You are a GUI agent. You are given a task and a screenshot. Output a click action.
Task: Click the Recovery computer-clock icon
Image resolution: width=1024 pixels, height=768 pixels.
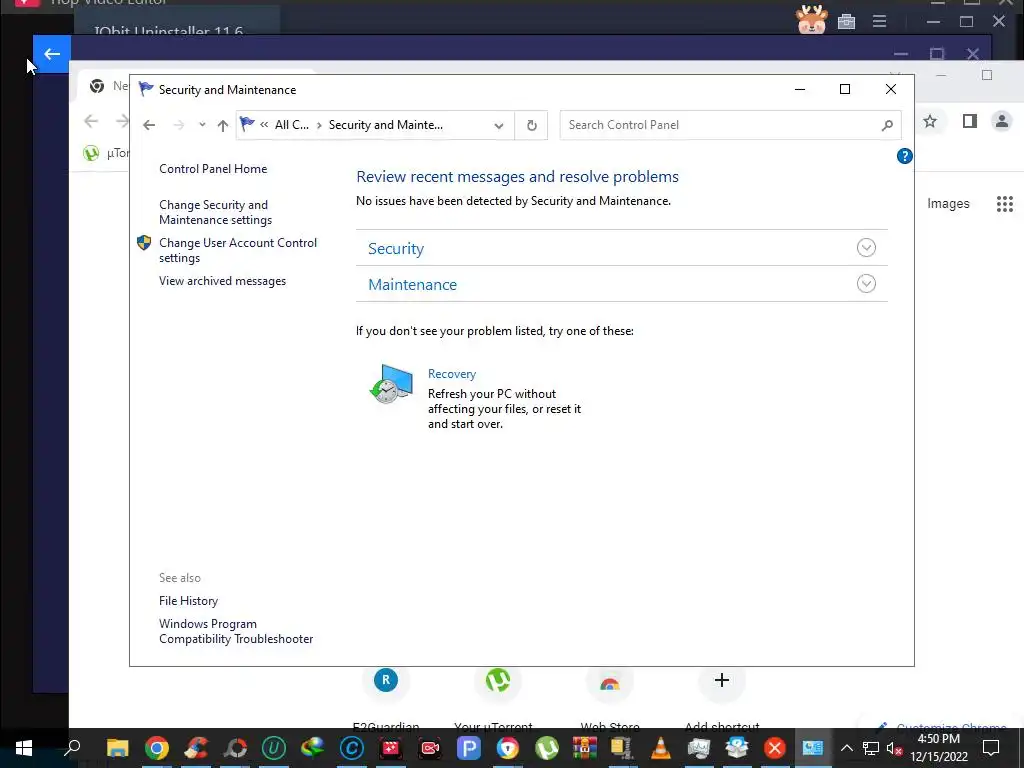point(391,384)
